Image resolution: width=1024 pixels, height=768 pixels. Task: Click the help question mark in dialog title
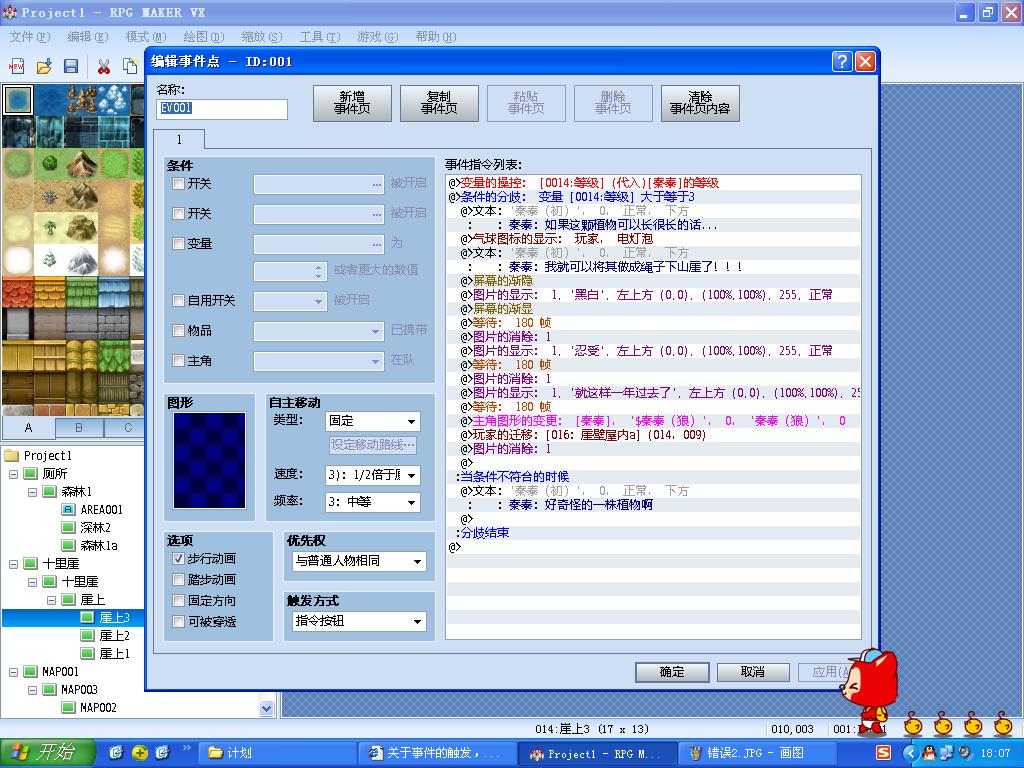tap(842, 61)
